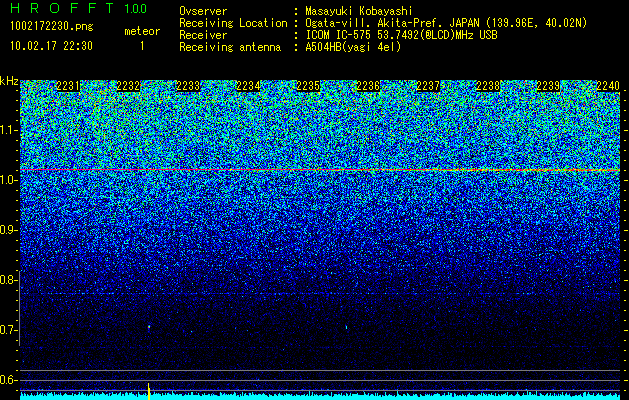Click the kHz axis unit label
Viewport: 629px width, 400px height.
[x=9, y=81]
